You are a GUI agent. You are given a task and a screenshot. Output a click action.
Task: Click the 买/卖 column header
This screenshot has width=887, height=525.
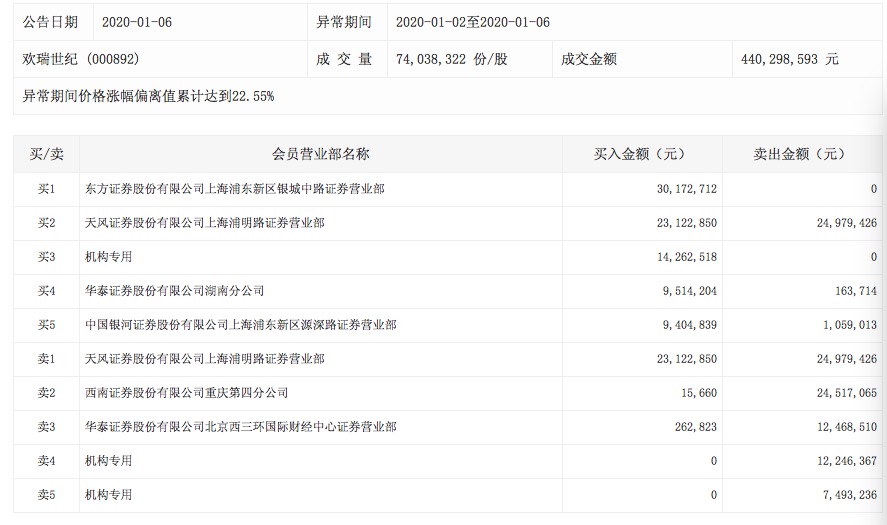(46, 154)
